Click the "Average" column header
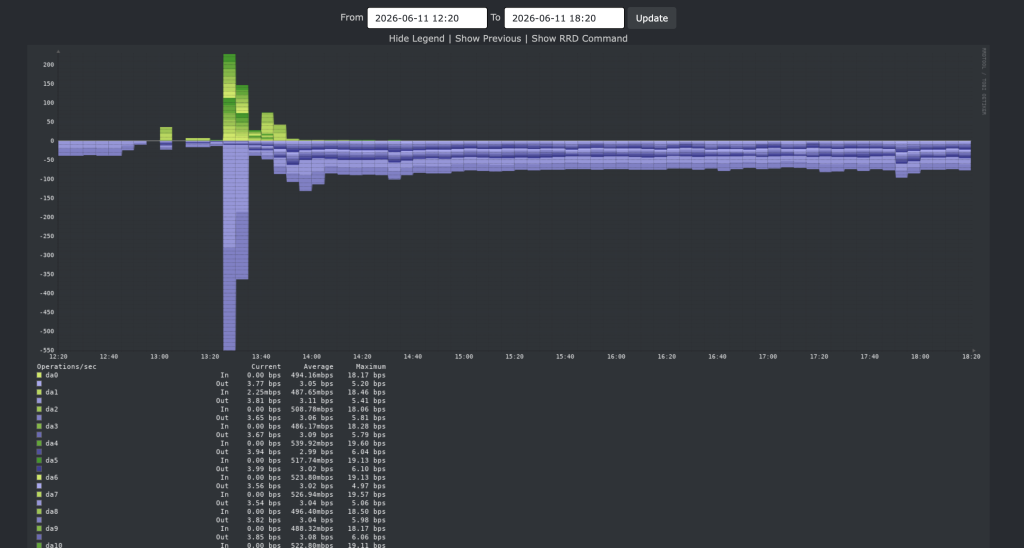 point(318,367)
